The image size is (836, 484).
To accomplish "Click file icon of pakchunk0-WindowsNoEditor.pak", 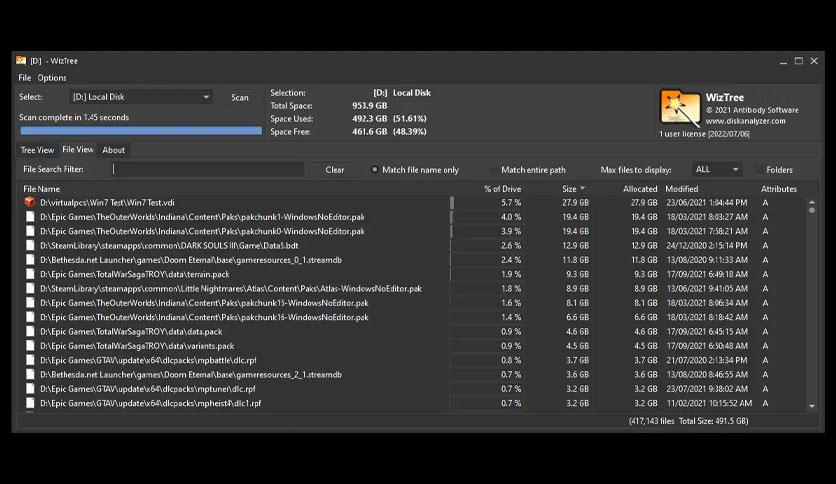I will 30,231.
